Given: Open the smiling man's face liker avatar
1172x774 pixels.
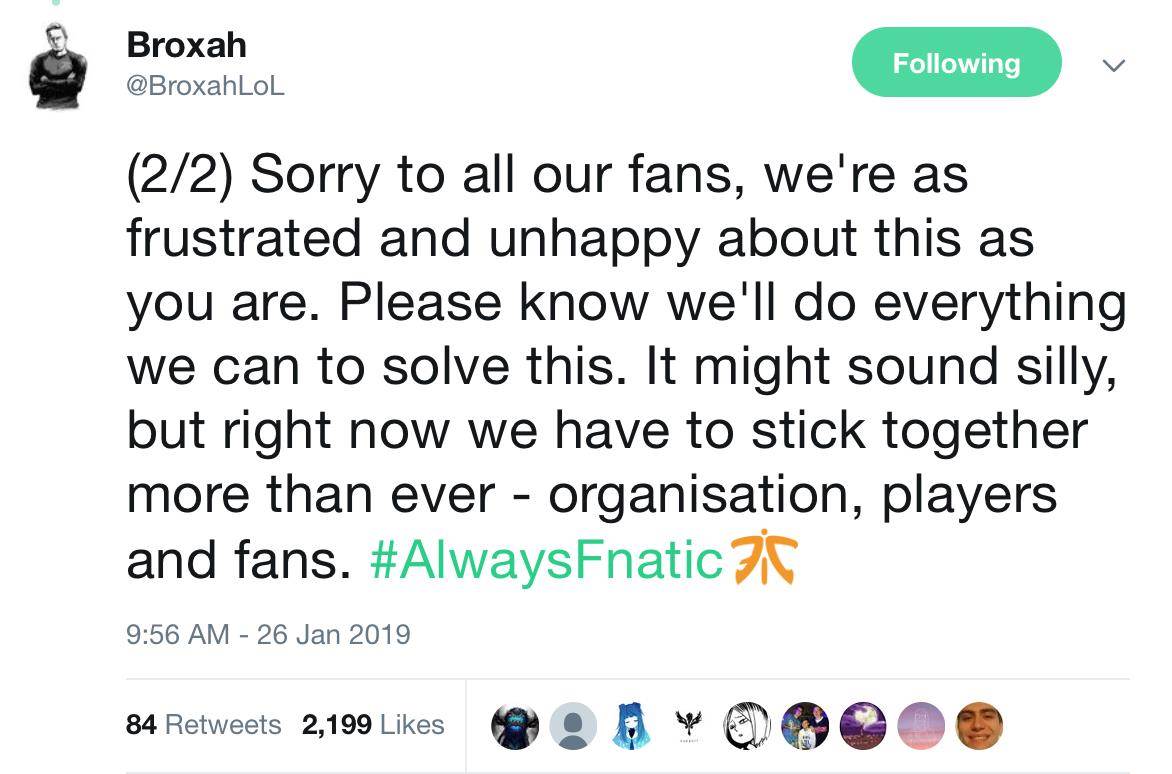Looking at the screenshot, I should (x=977, y=725).
